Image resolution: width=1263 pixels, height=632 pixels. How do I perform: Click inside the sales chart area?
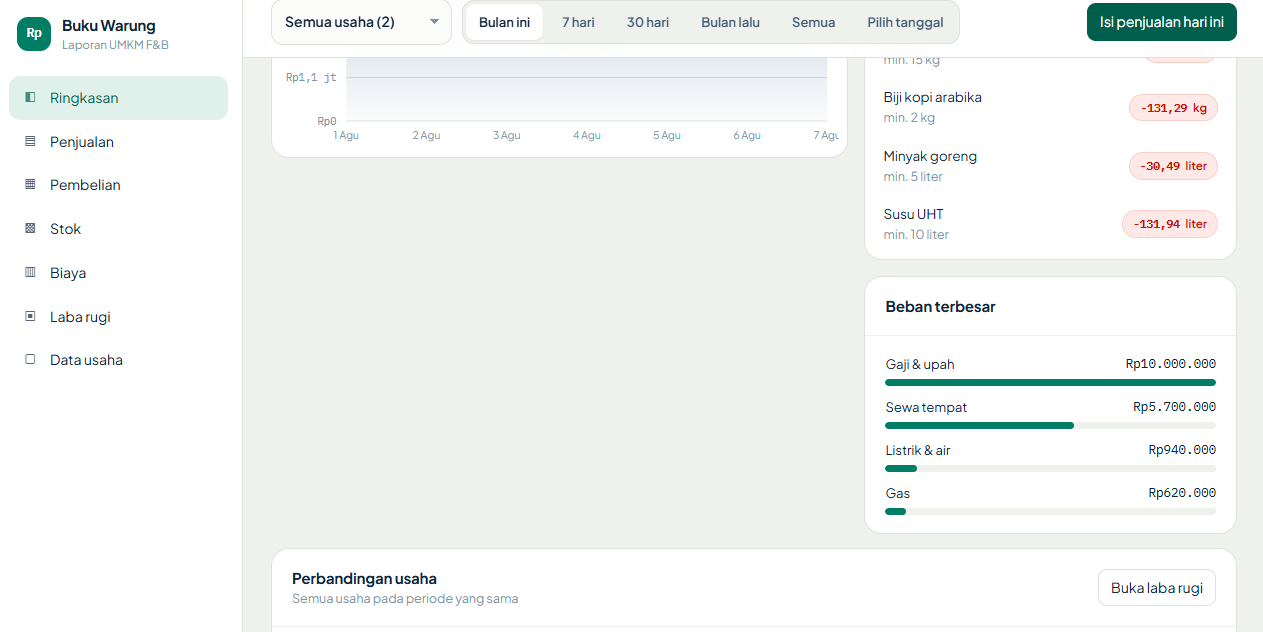[587, 88]
